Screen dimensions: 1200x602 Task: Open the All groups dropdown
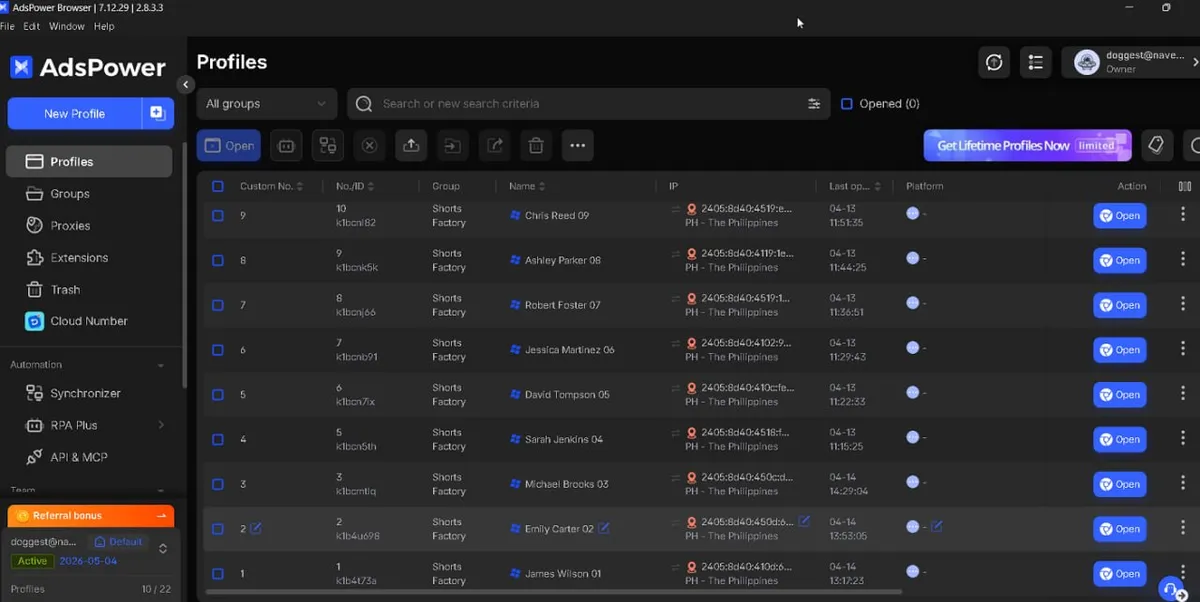pos(266,104)
